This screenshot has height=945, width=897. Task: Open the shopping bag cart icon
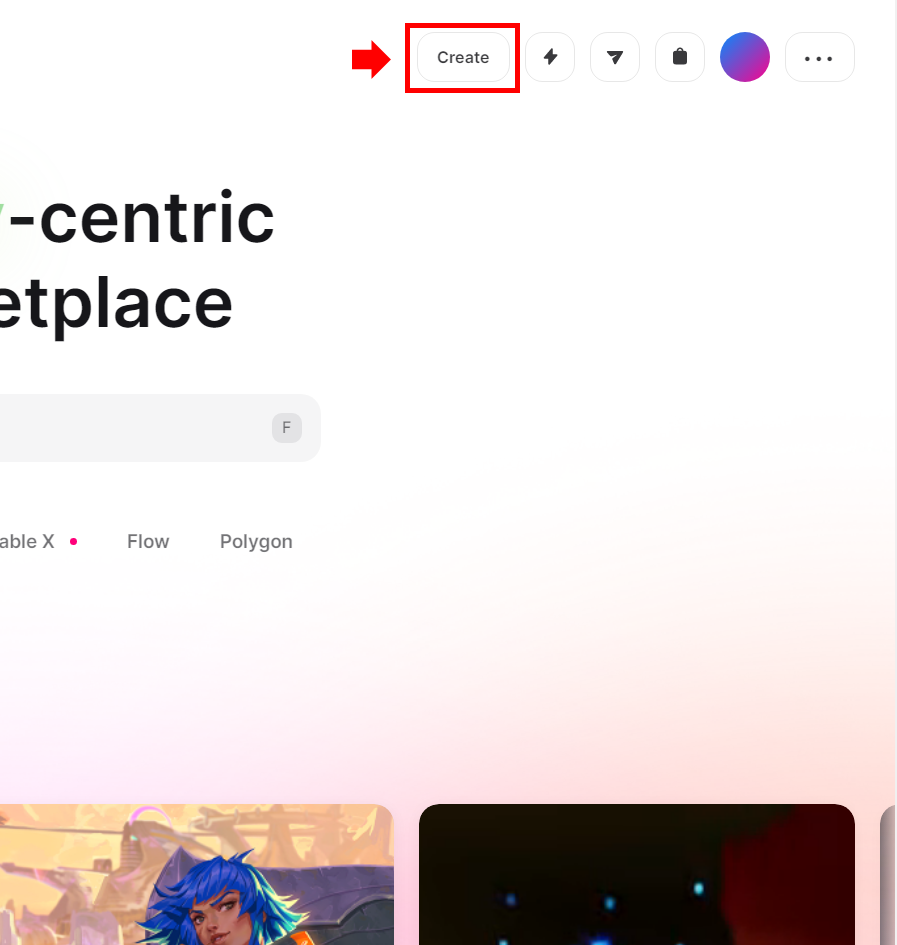pos(680,57)
